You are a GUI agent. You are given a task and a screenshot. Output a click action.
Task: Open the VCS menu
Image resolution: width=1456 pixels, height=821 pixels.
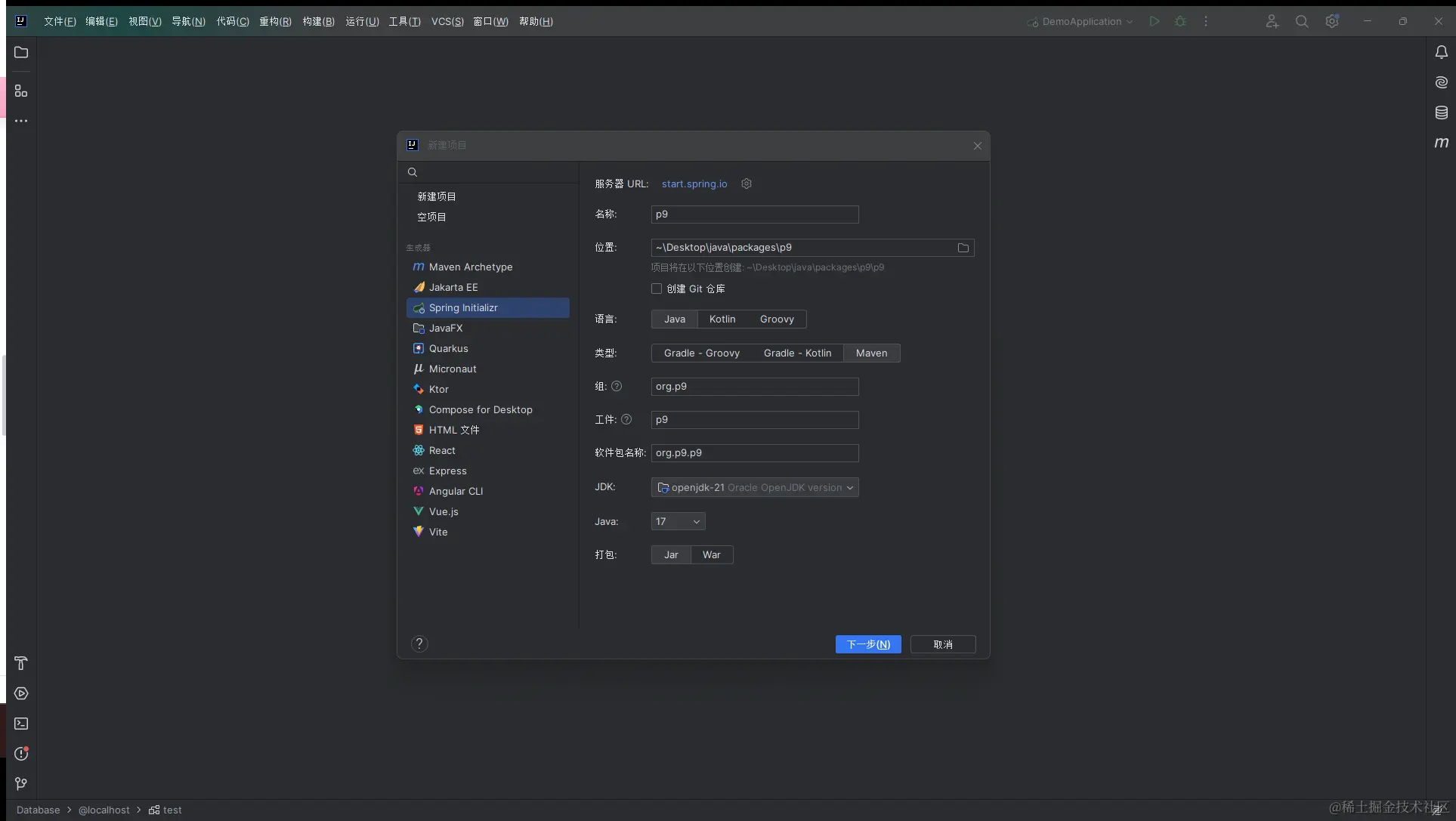pos(447,21)
